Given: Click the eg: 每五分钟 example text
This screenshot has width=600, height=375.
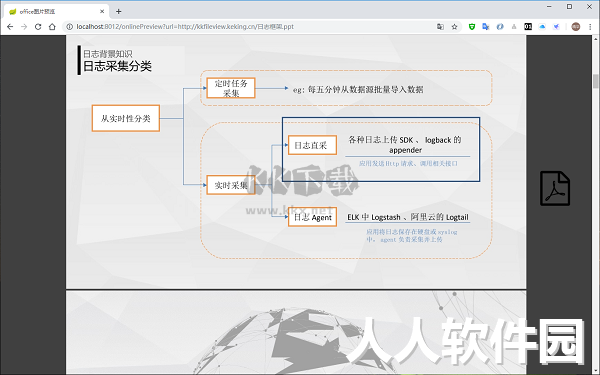Looking at the screenshot, I should pyautogui.click(x=358, y=90).
